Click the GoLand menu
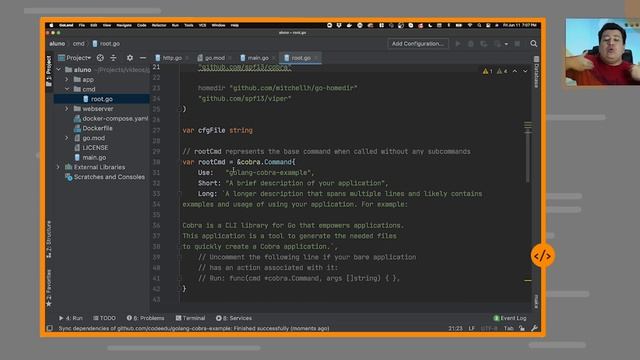 (66, 25)
